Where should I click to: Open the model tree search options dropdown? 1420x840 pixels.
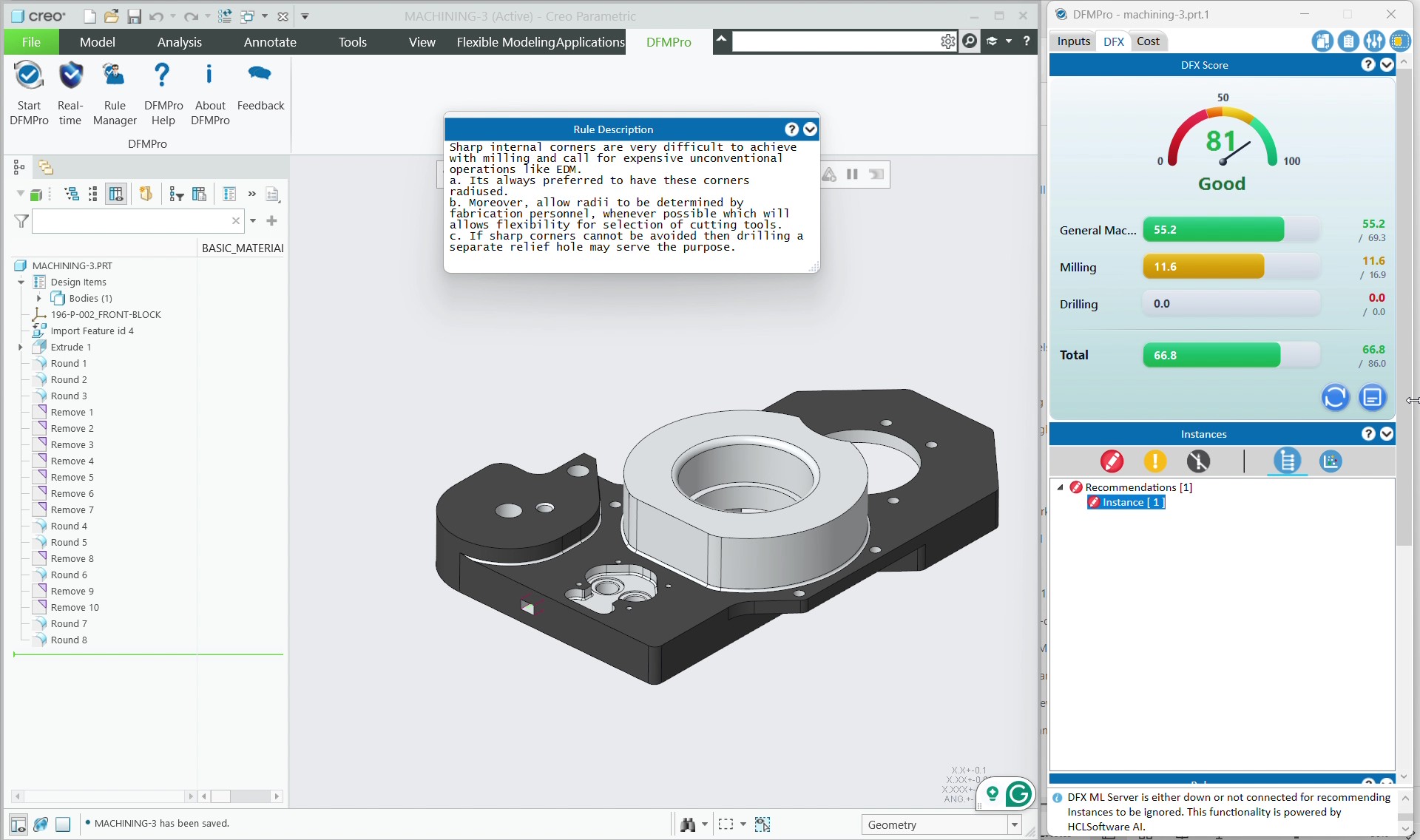coord(253,221)
